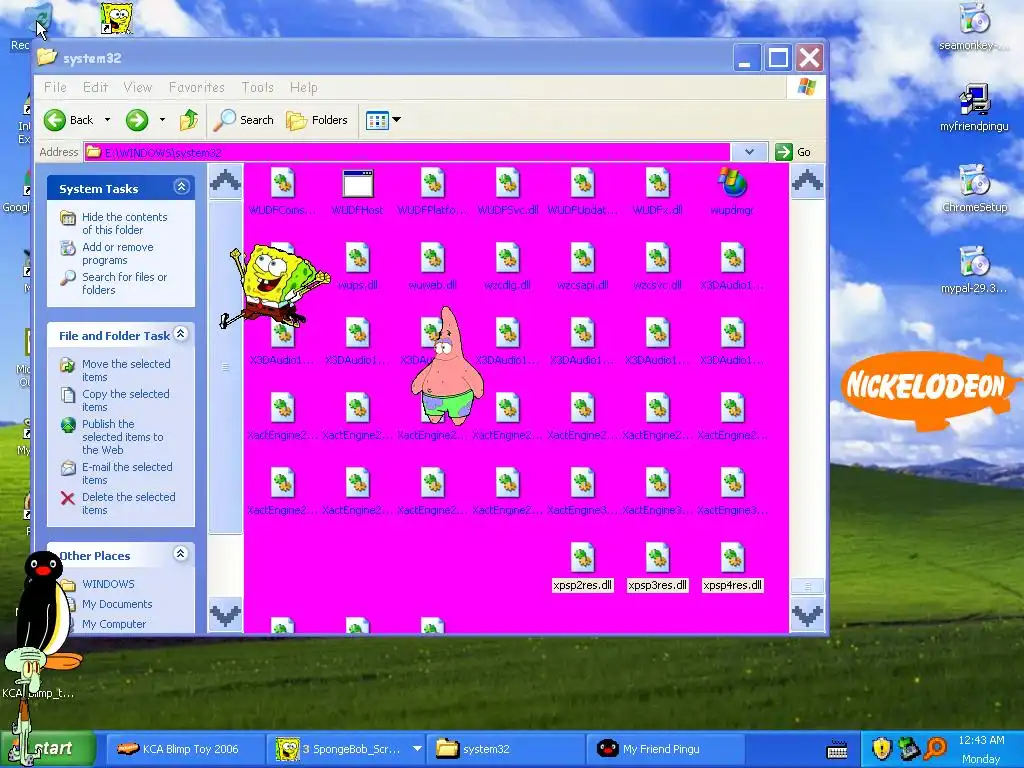Select the wzcsapi.dll file icon
1024x768 pixels.
(x=583, y=258)
